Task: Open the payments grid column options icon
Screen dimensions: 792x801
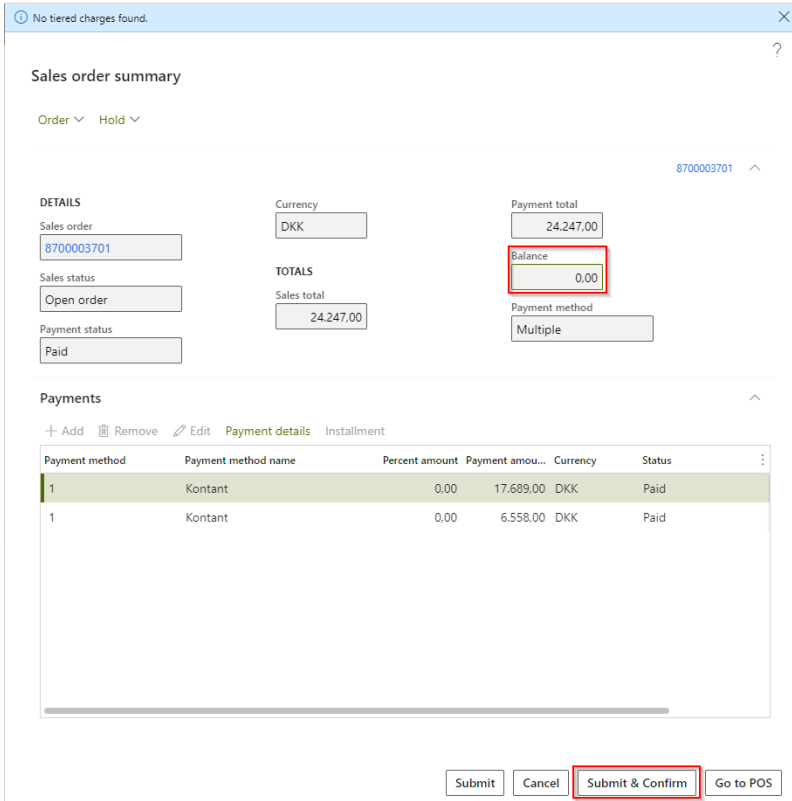Action: click(762, 460)
